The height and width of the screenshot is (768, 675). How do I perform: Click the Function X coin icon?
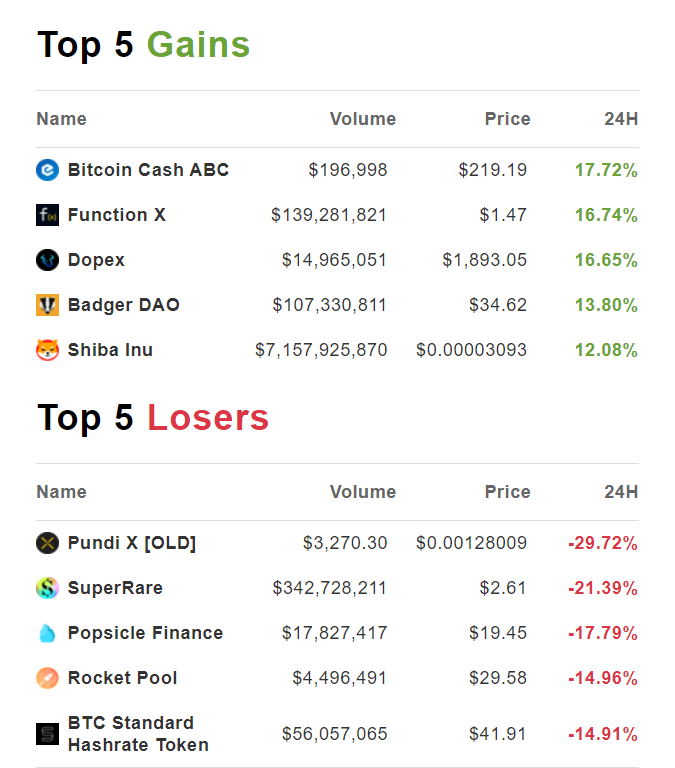tap(48, 215)
